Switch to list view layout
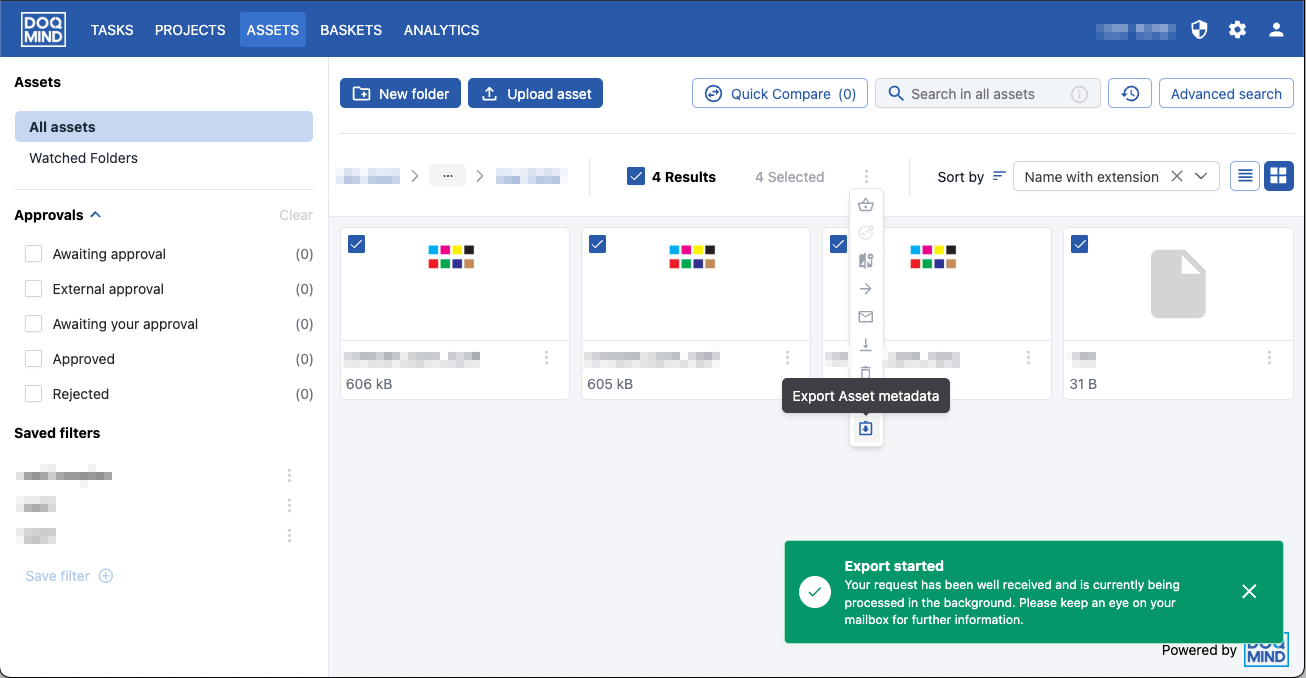This screenshot has height=678, width=1306. [x=1245, y=176]
